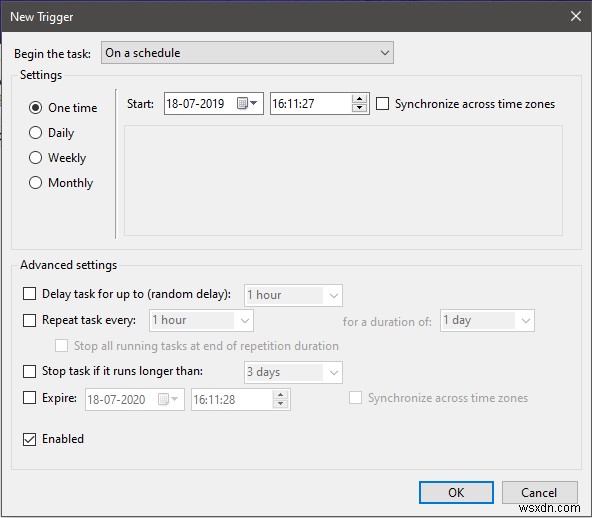The width and height of the screenshot is (592, 518).
Task: Click the Begin the task label
Action: [x=52, y=54]
